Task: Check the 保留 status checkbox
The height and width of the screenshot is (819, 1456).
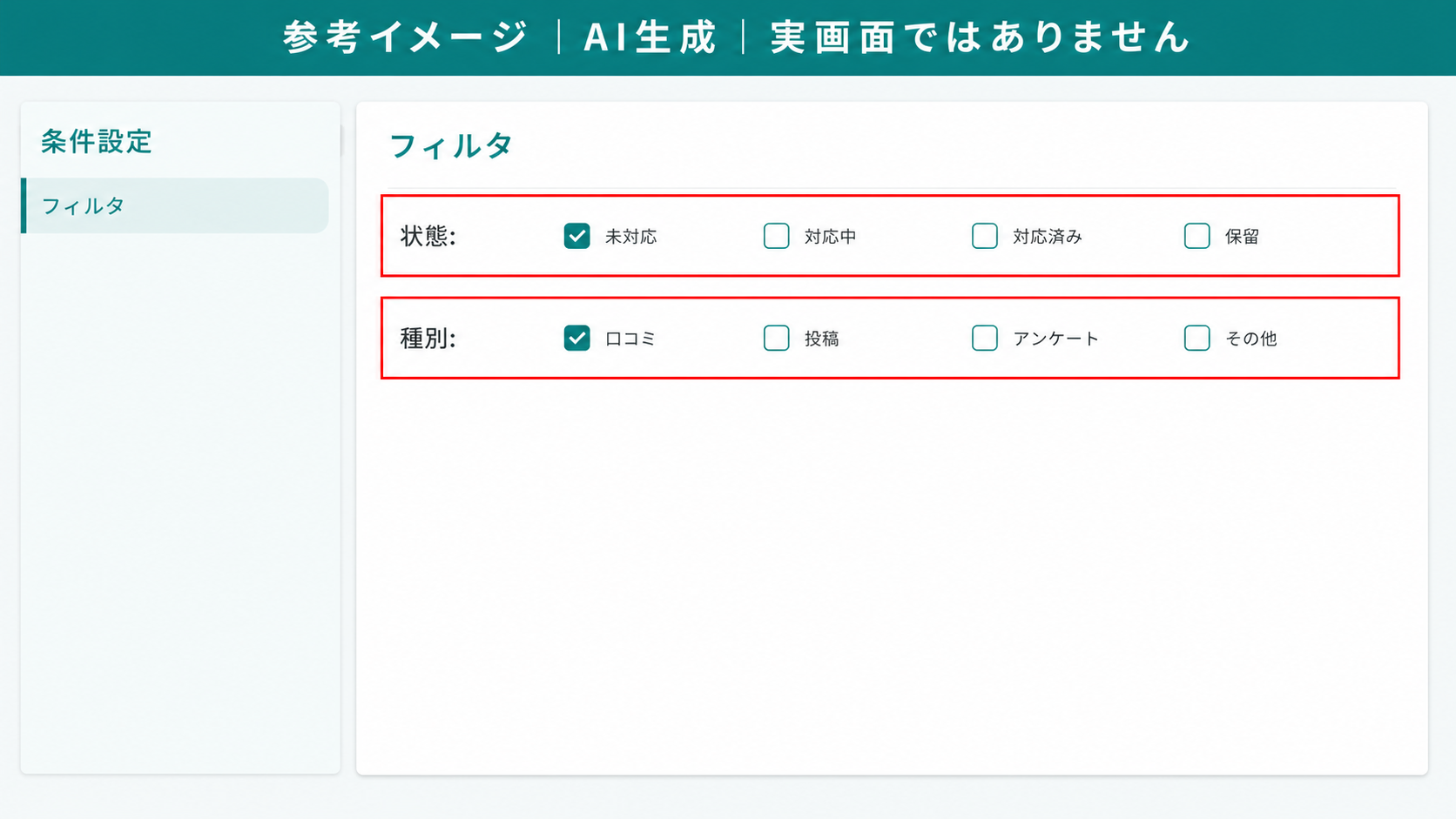Action: (x=1196, y=236)
